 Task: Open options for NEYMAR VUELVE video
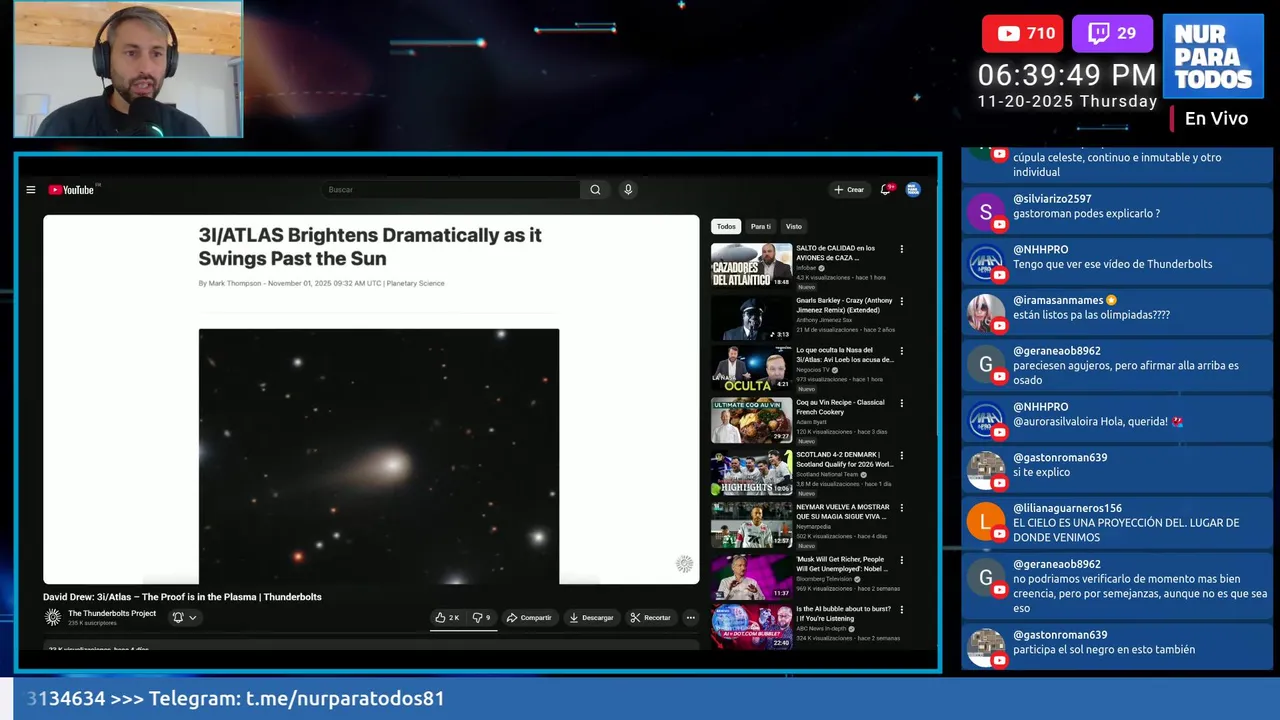[901, 508]
